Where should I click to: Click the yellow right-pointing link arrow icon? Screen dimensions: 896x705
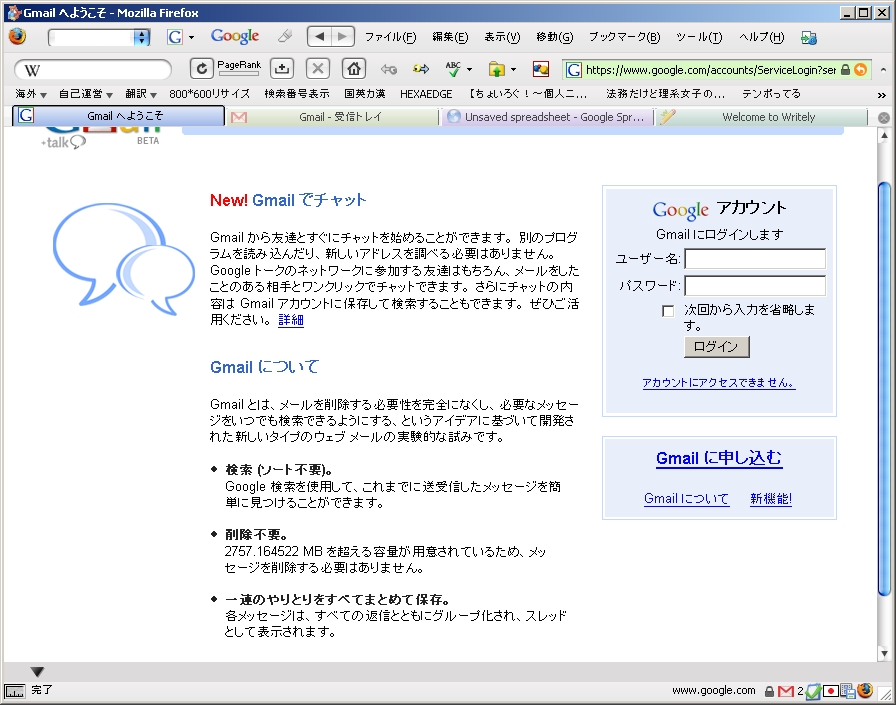421,70
